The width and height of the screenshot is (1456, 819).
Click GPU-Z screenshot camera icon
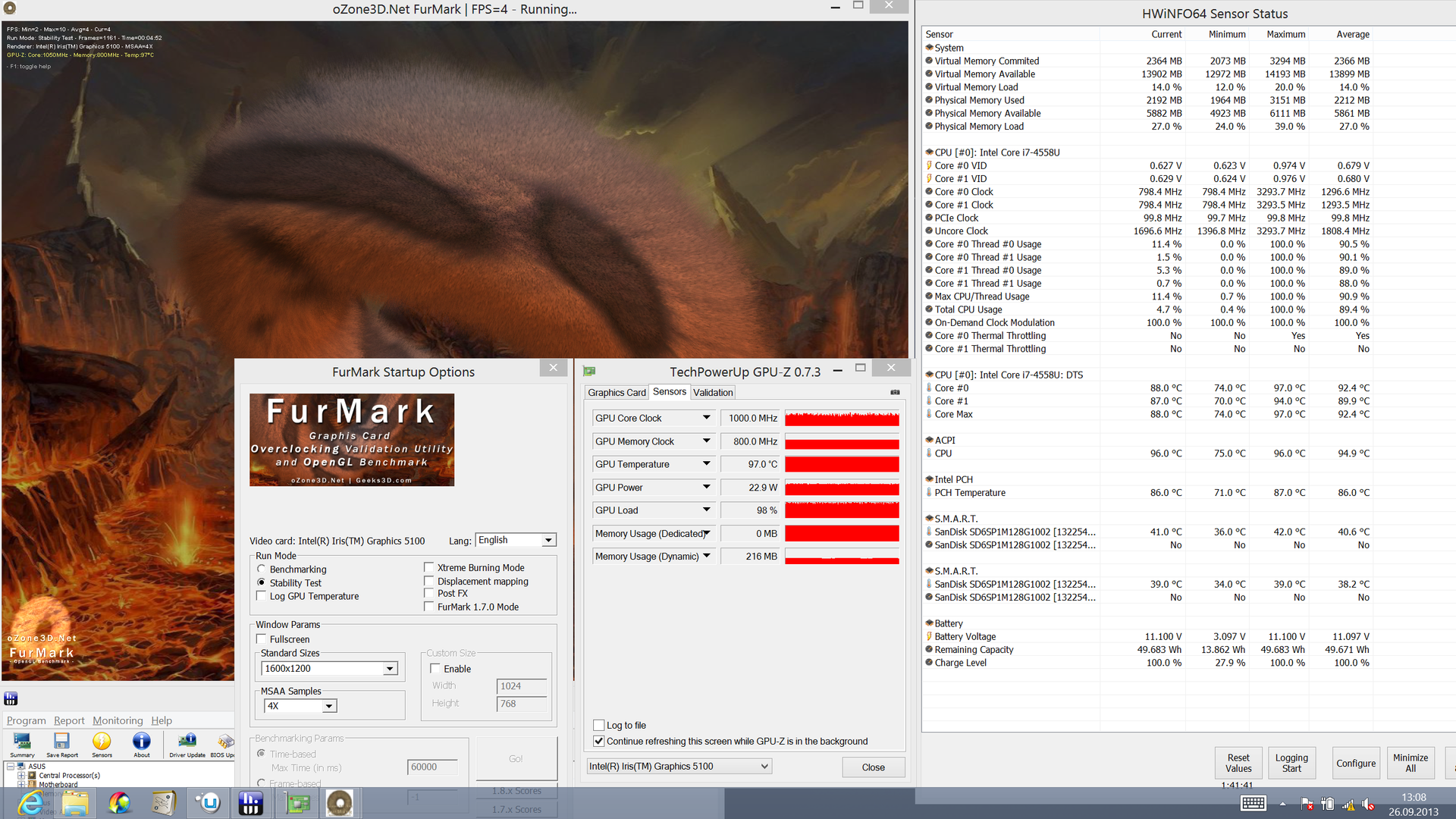point(895,392)
